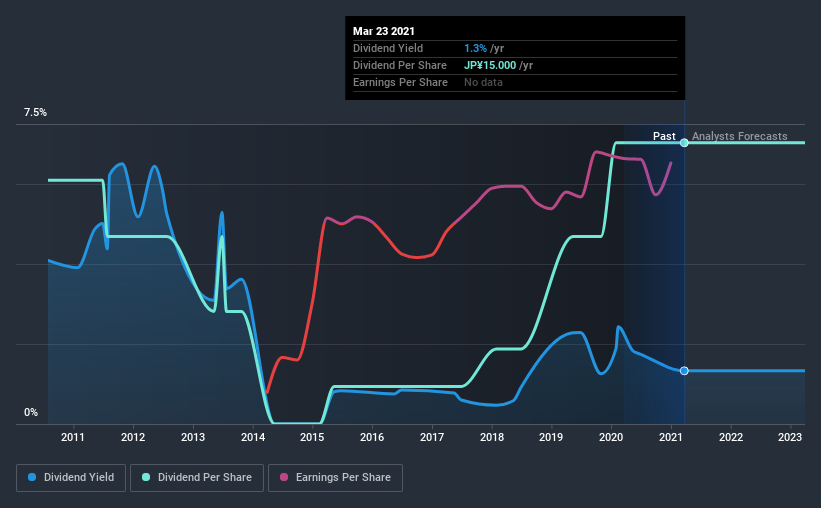The height and width of the screenshot is (508, 821).
Task: Click the blue Dividend Yield legend dot
Action: tap(32, 477)
